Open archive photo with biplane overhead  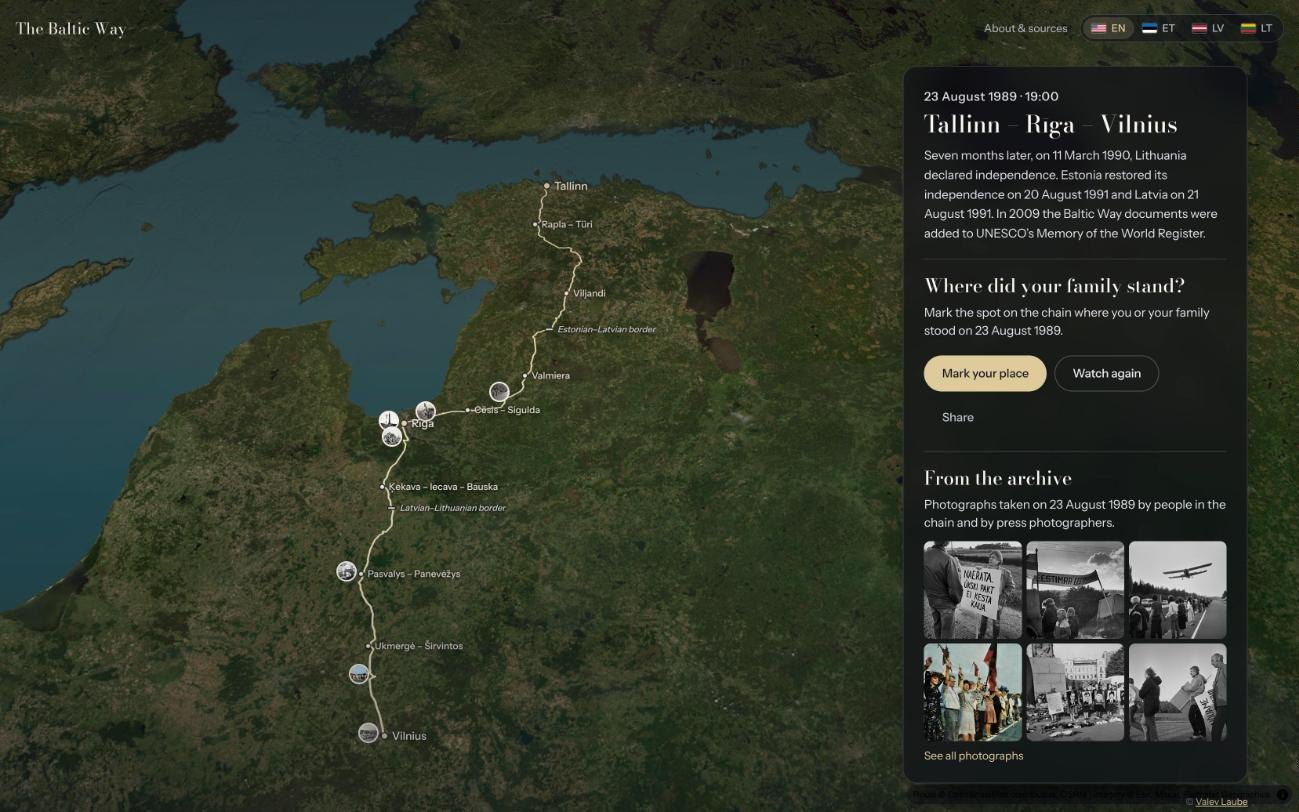click(x=1177, y=590)
